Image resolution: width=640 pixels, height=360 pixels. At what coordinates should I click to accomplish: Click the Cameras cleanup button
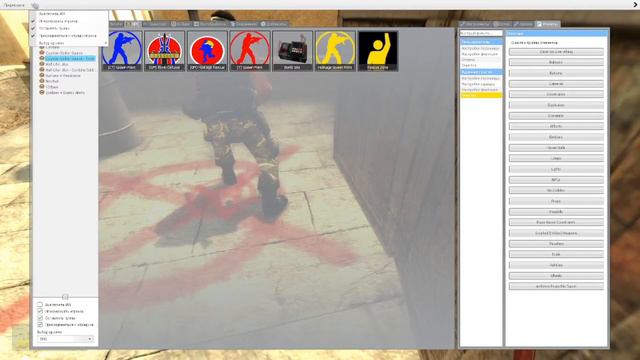556,84
